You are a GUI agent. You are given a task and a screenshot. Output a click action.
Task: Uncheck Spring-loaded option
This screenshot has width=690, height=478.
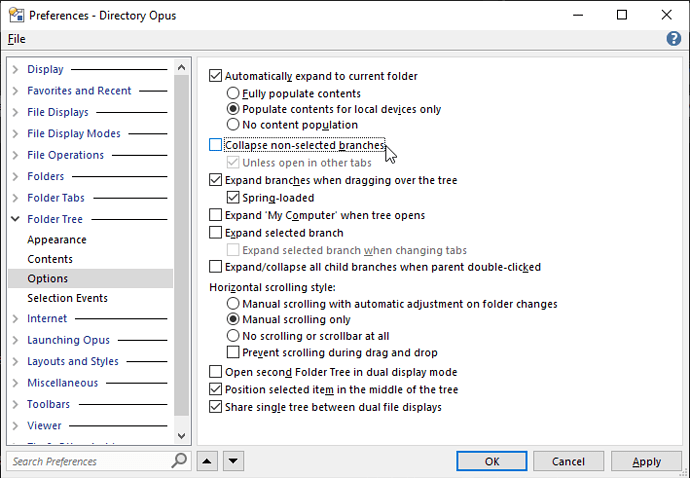tap(233, 198)
